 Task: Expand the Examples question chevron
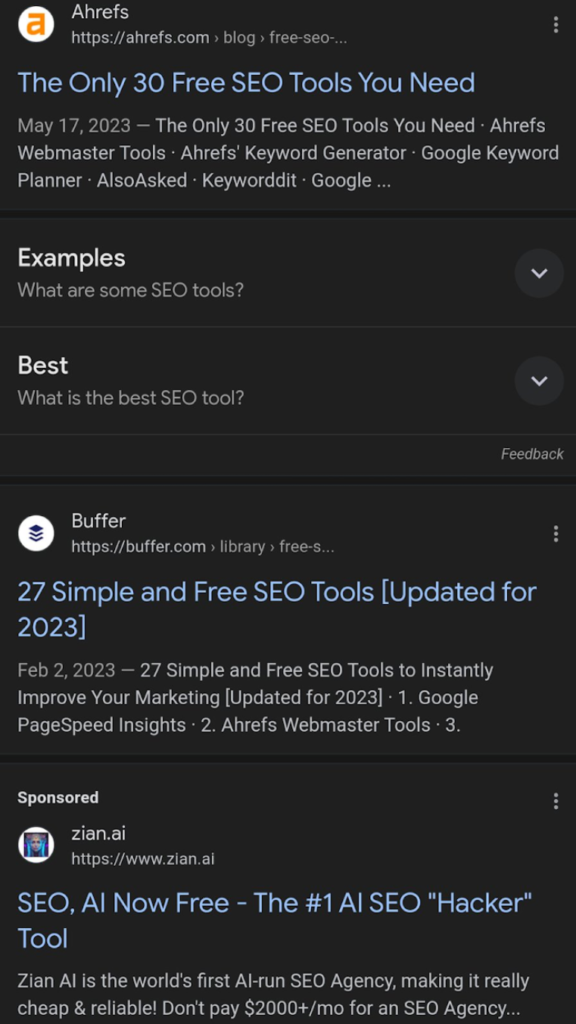539,273
